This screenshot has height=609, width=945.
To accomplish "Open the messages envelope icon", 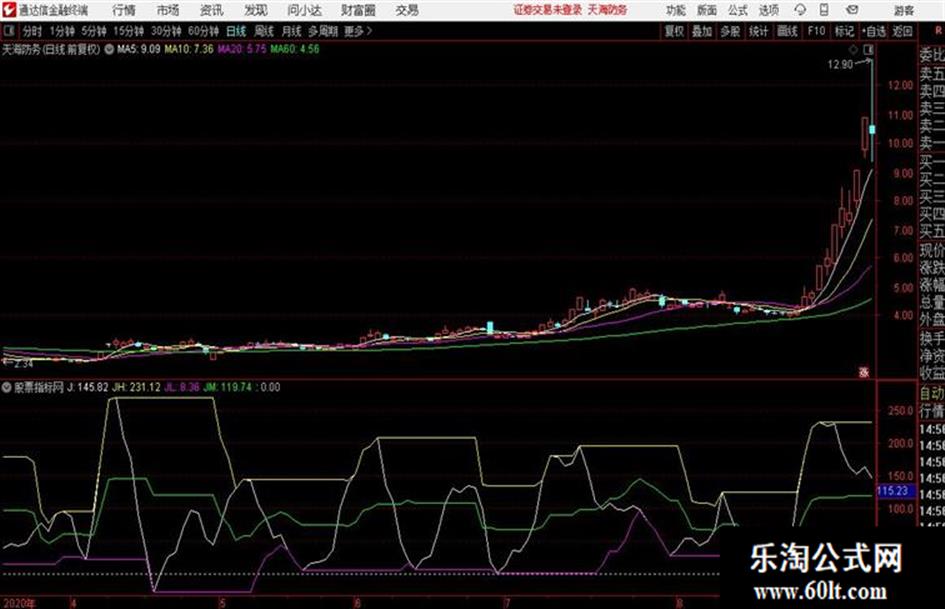I will pos(852,10).
